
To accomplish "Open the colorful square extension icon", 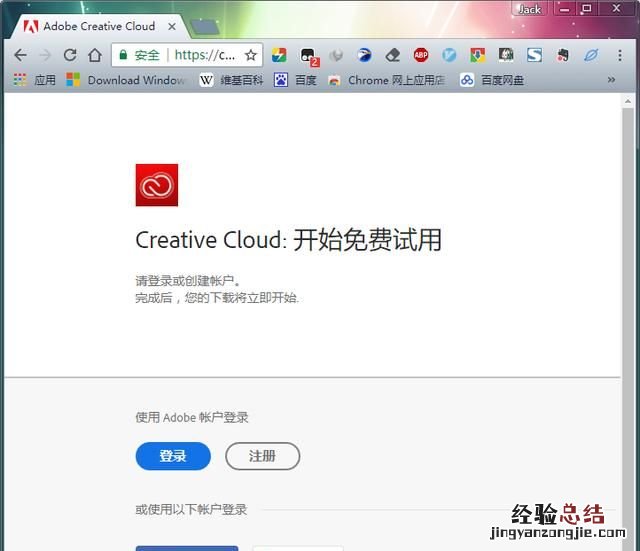I will tap(279, 55).
